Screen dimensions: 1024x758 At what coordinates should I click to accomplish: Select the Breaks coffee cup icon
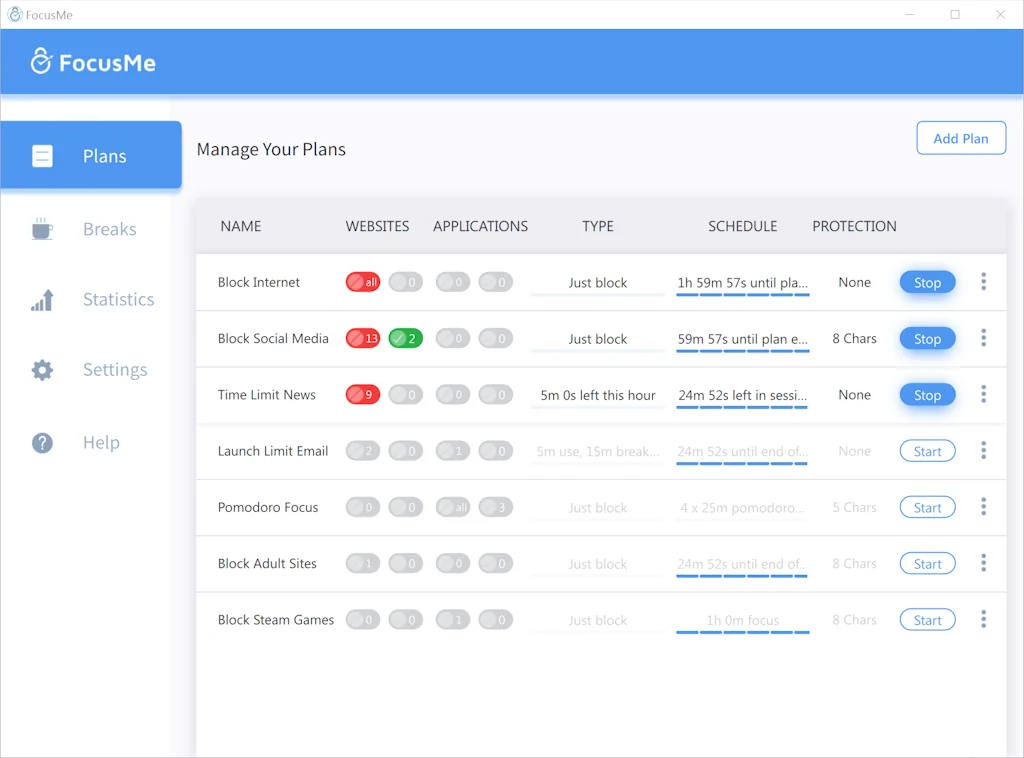pyautogui.click(x=42, y=228)
